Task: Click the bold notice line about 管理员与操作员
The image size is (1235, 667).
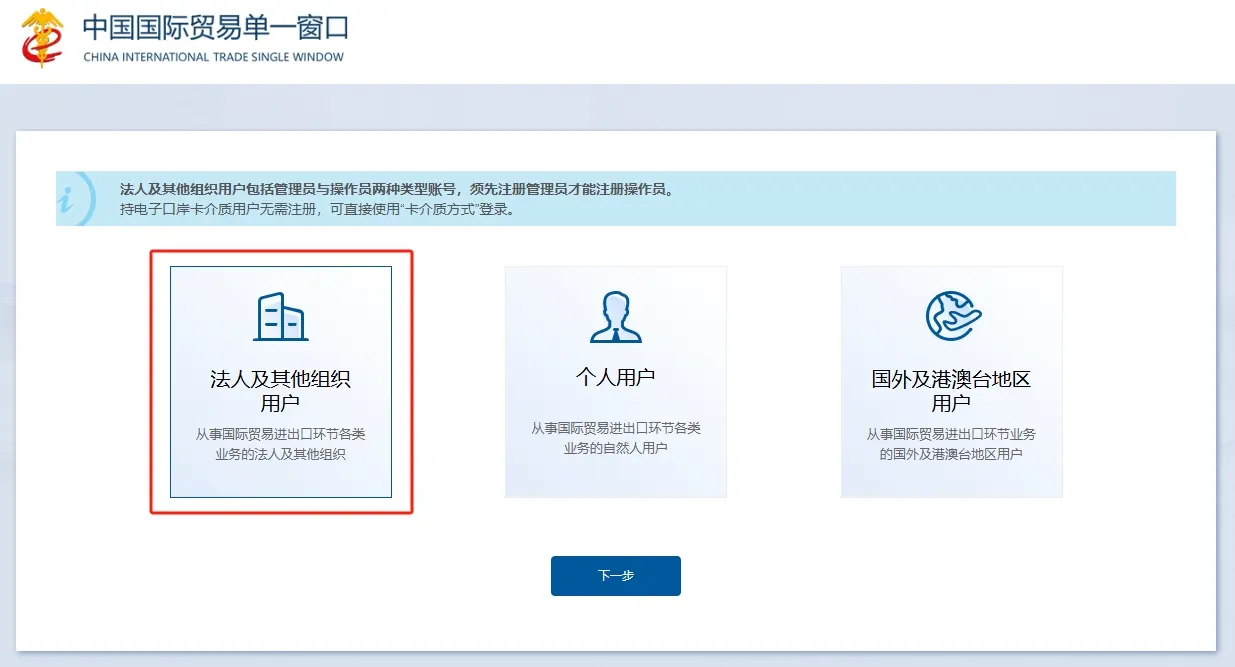Action: (x=397, y=189)
